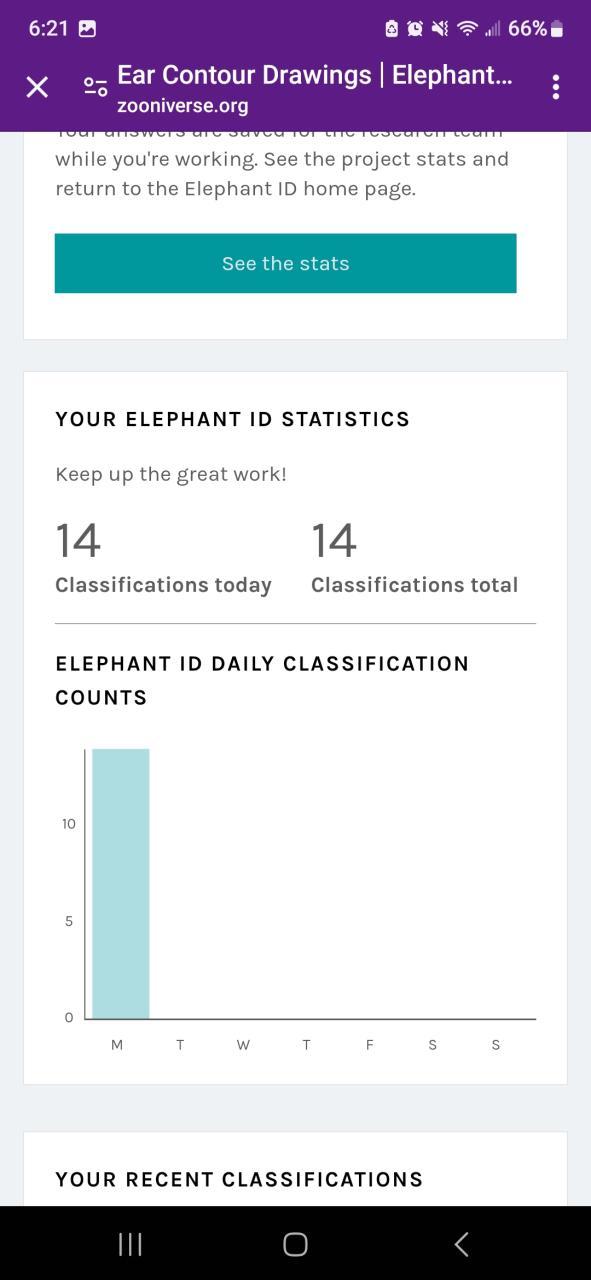Tap the Wi-Fi icon in status bar
Screen dimensions: 591x1280
pyautogui.click(x=467, y=29)
